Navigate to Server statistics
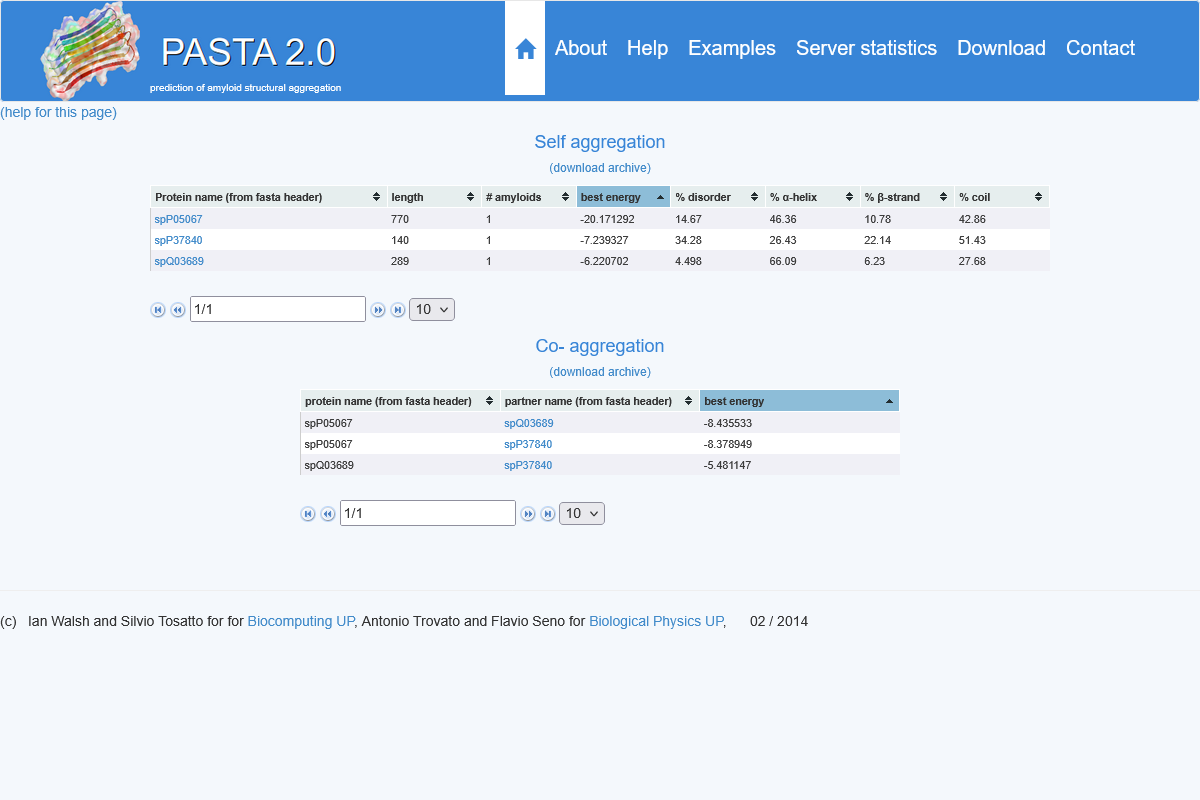 866,47
